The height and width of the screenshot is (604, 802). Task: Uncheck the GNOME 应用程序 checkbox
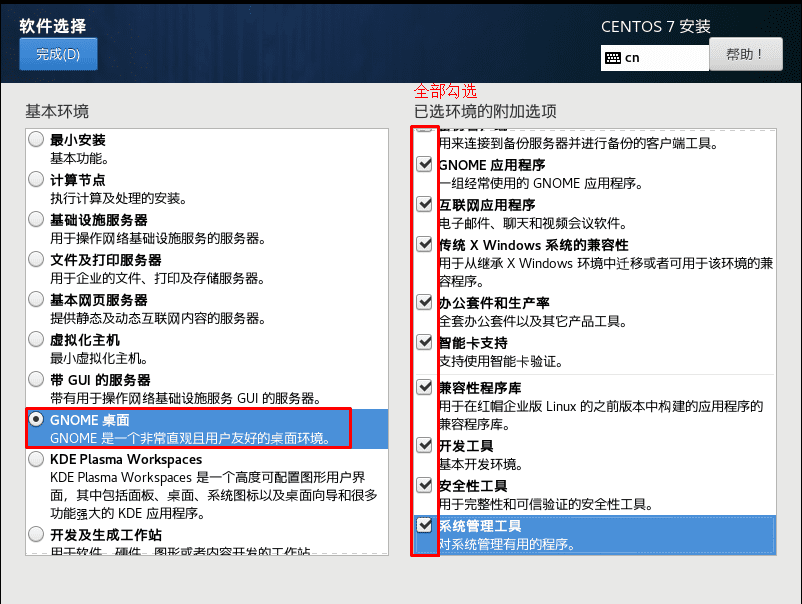coord(424,164)
